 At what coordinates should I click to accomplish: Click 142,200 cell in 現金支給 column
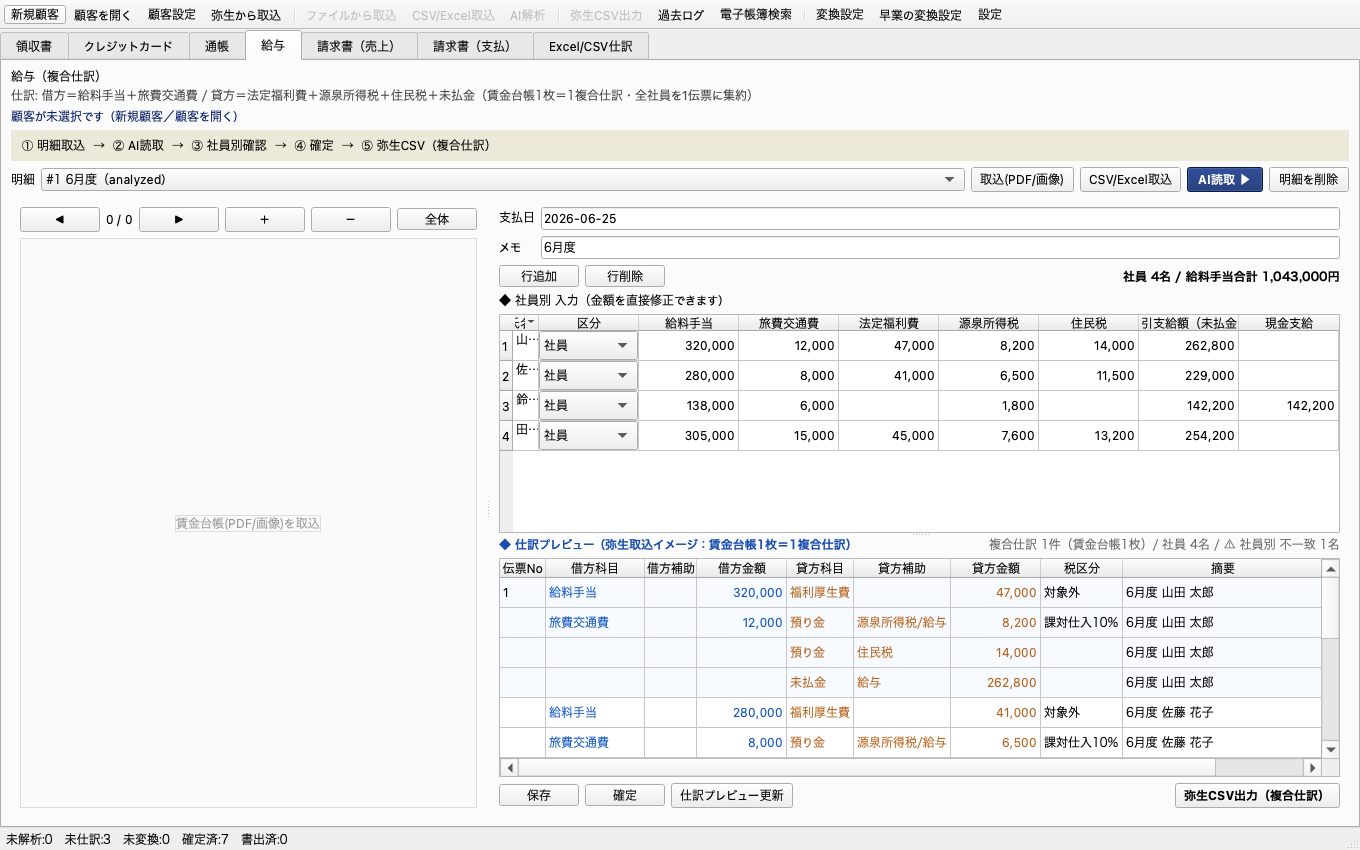[1289, 405]
